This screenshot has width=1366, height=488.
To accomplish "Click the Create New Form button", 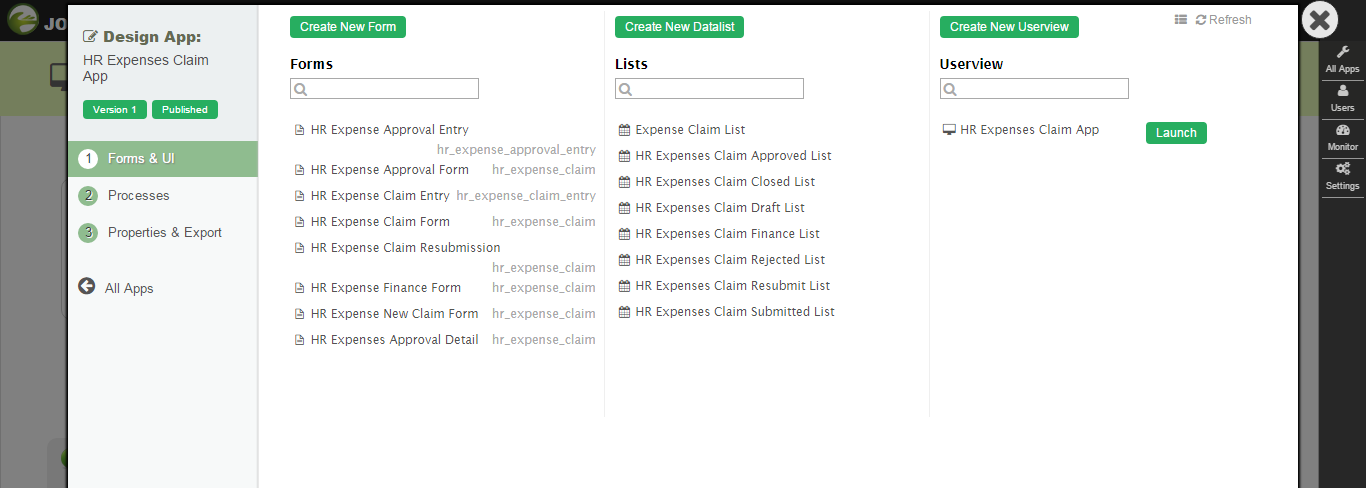I will click(348, 27).
